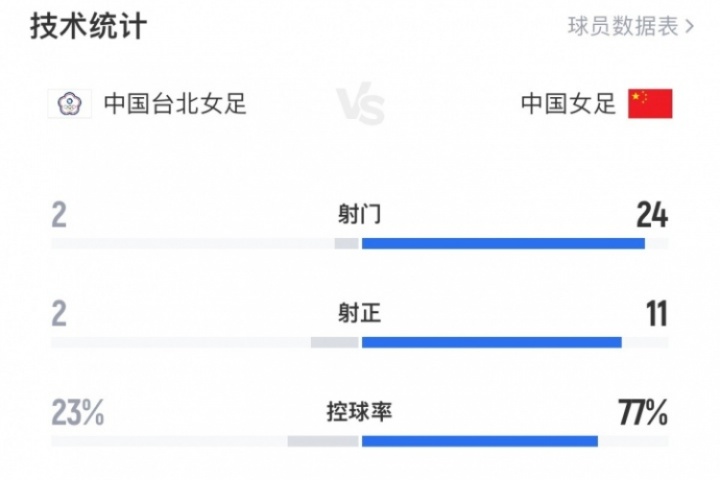This screenshot has width=720, height=480.
Task: Click the gray 射正 bar for Chinese Taipei
Action: pyautogui.click(x=335, y=342)
